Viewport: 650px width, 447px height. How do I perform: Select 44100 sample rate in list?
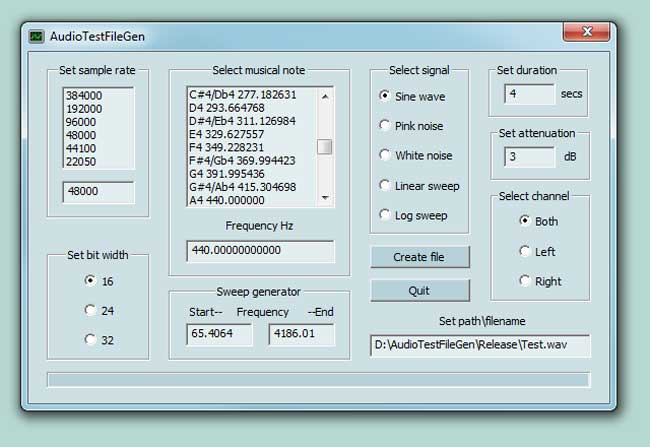pos(98,148)
